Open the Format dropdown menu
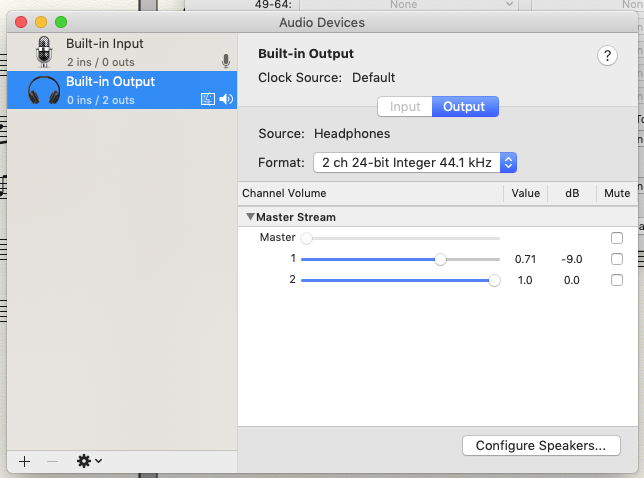The width and height of the screenshot is (644, 478). pos(414,162)
